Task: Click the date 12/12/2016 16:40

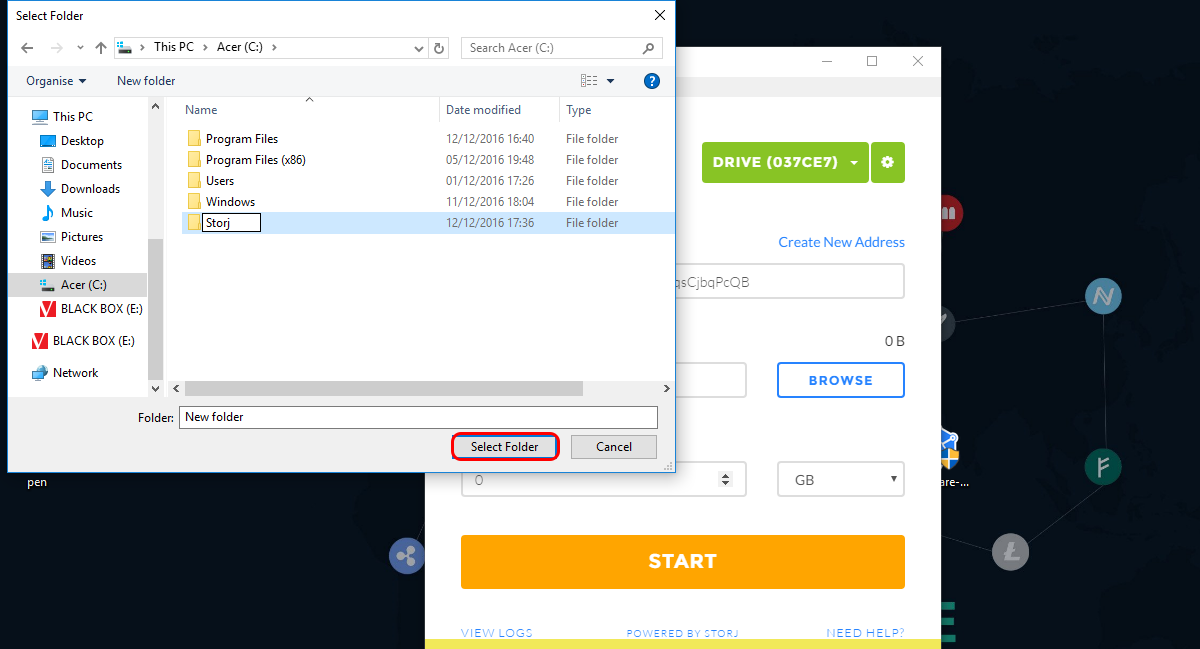Action: click(490, 139)
